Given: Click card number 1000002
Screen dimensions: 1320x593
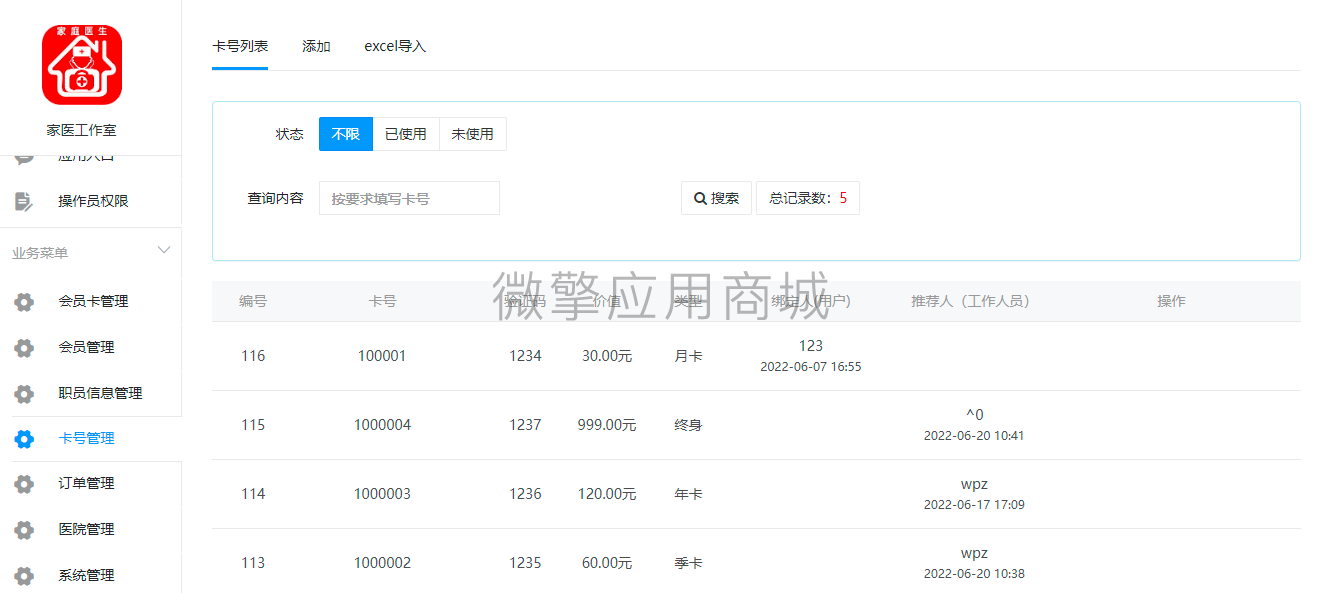Looking at the screenshot, I should [382, 563].
